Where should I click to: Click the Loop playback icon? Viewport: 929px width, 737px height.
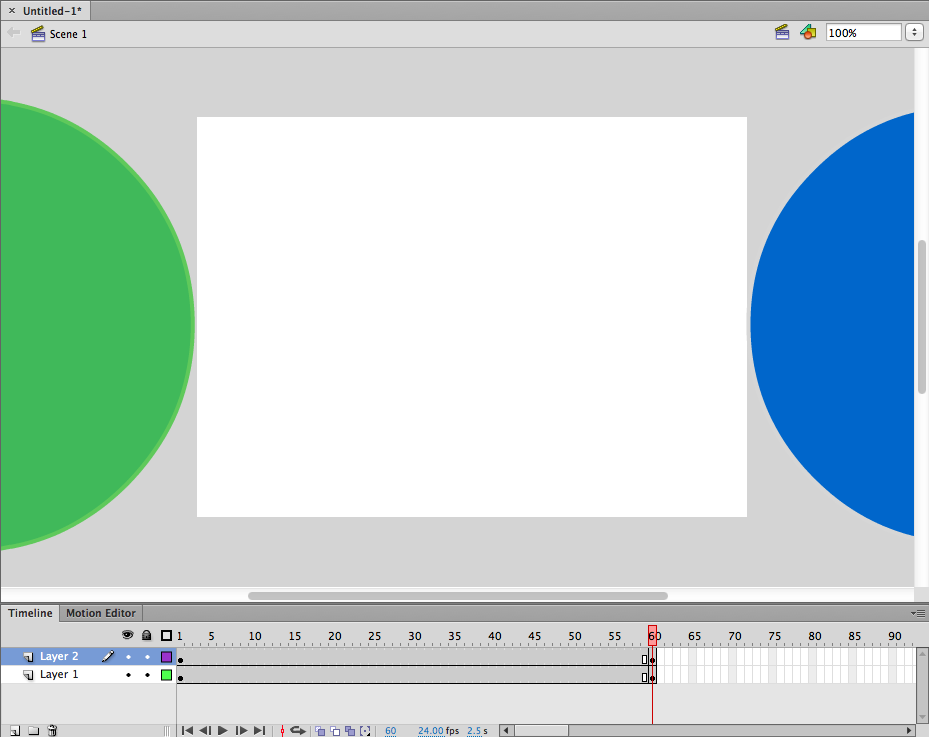tap(297, 731)
